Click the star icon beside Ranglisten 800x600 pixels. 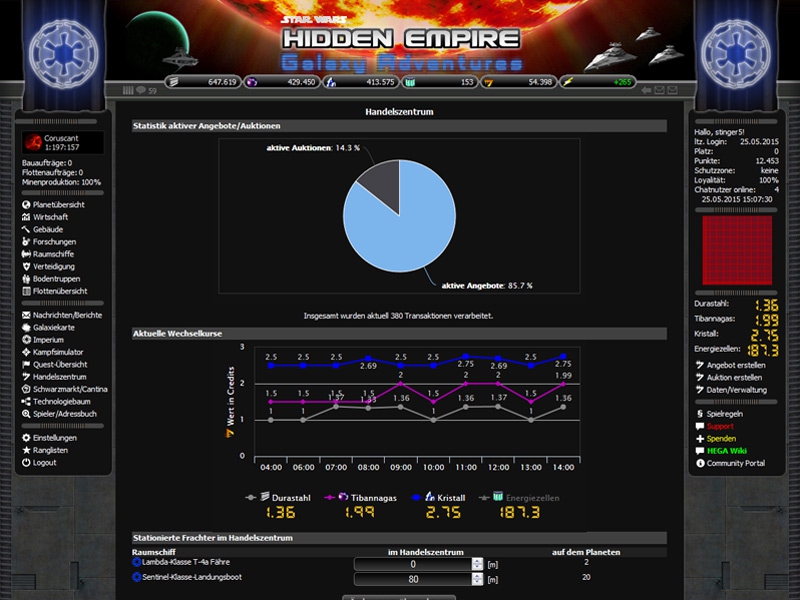(26, 450)
